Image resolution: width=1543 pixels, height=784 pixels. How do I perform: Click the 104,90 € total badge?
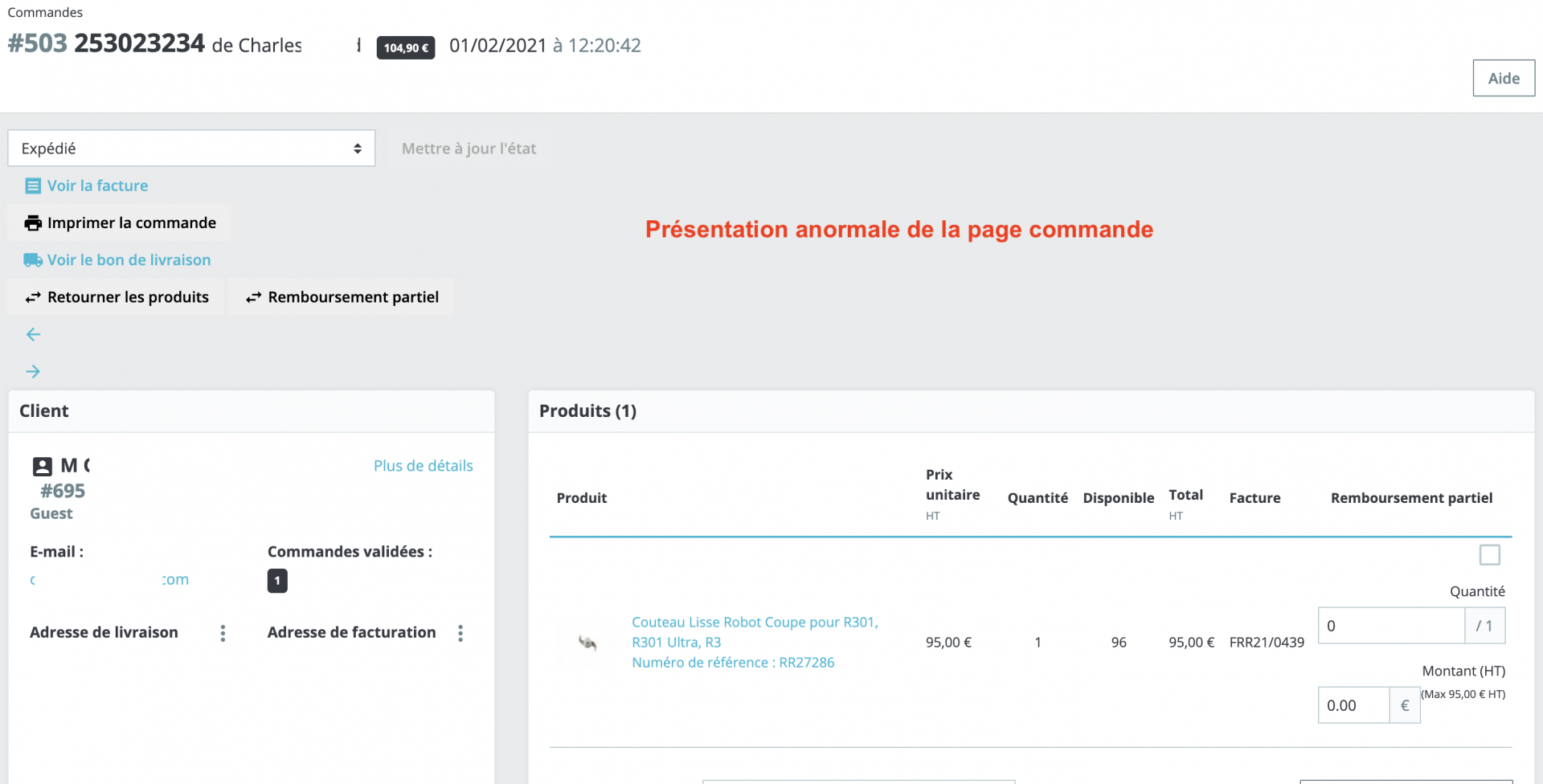(x=406, y=47)
